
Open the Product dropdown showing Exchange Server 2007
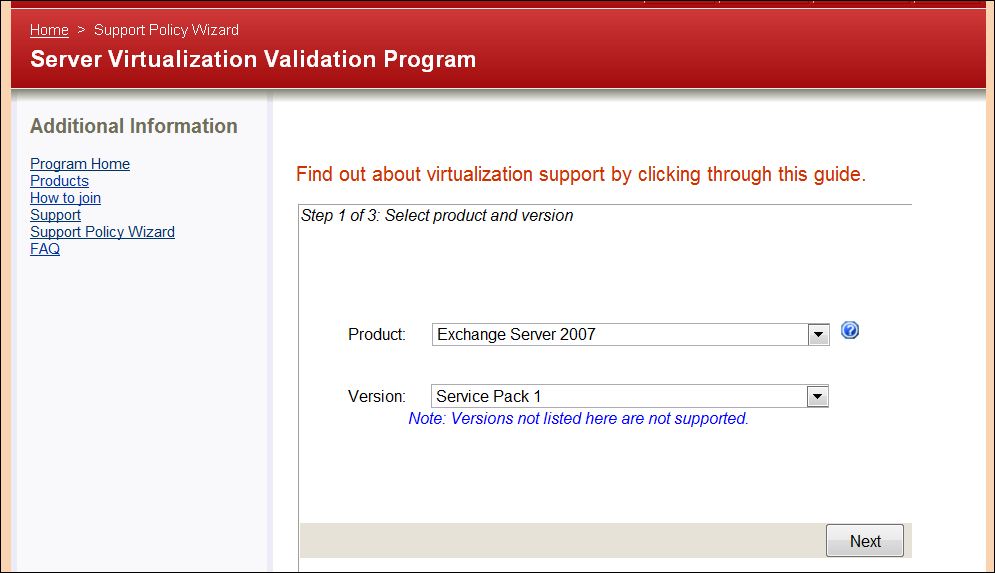click(620, 335)
